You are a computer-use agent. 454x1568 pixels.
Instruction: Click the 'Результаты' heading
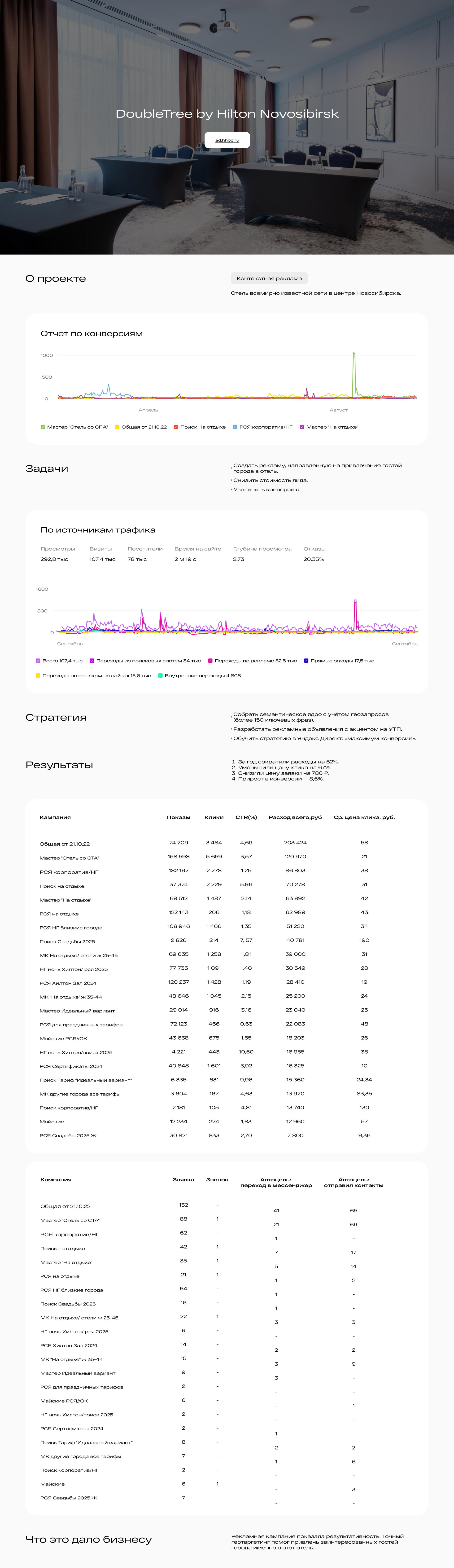59,765
